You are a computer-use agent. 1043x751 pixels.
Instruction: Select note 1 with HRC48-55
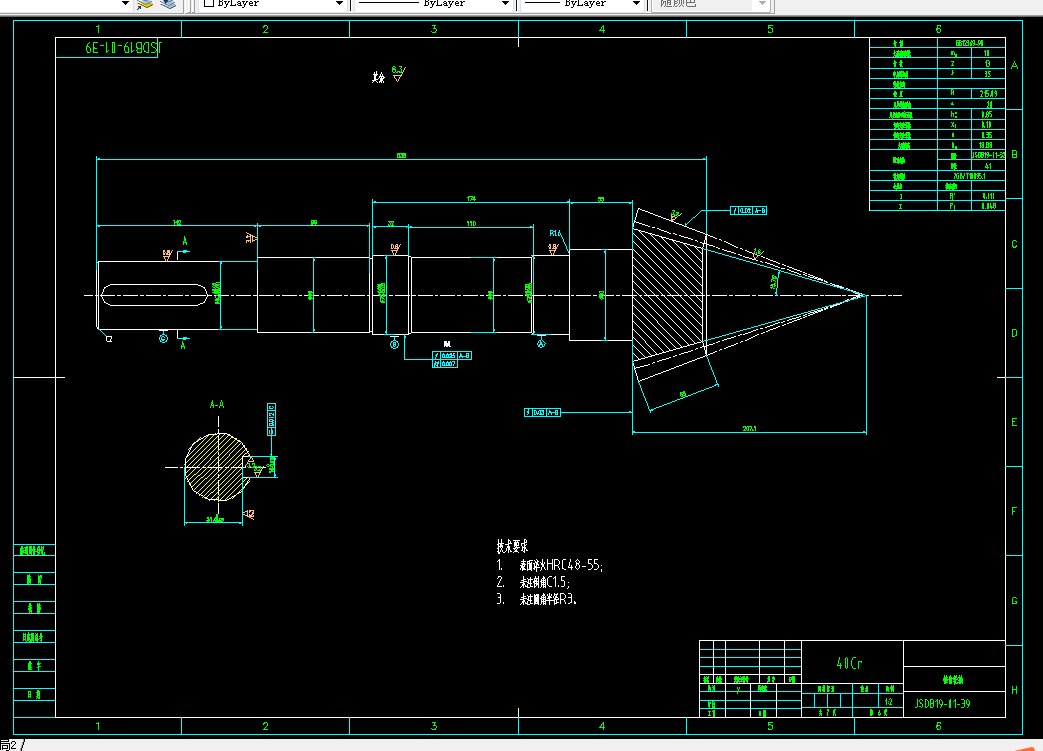(549, 565)
